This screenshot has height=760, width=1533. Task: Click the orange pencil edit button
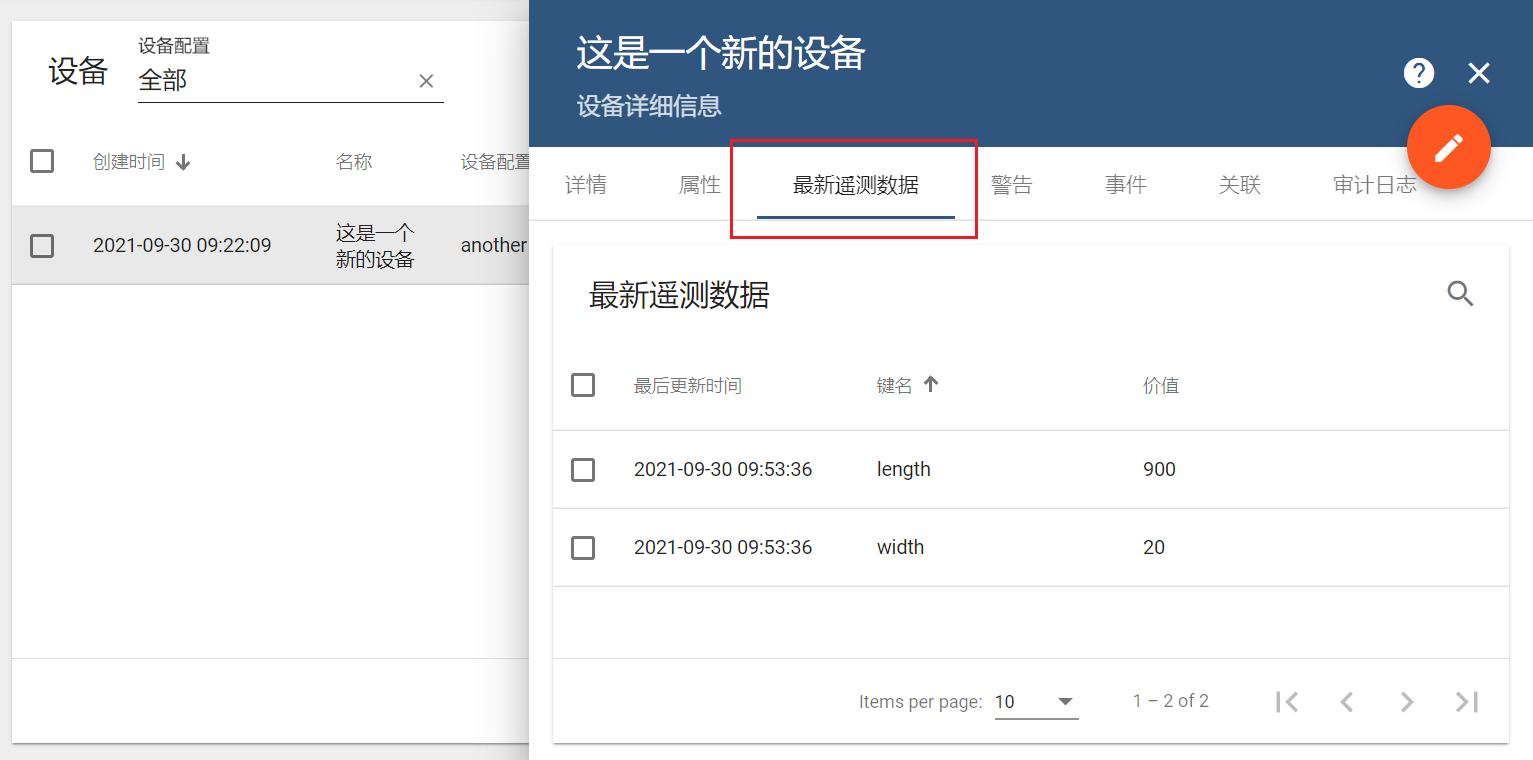pos(1449,147)
